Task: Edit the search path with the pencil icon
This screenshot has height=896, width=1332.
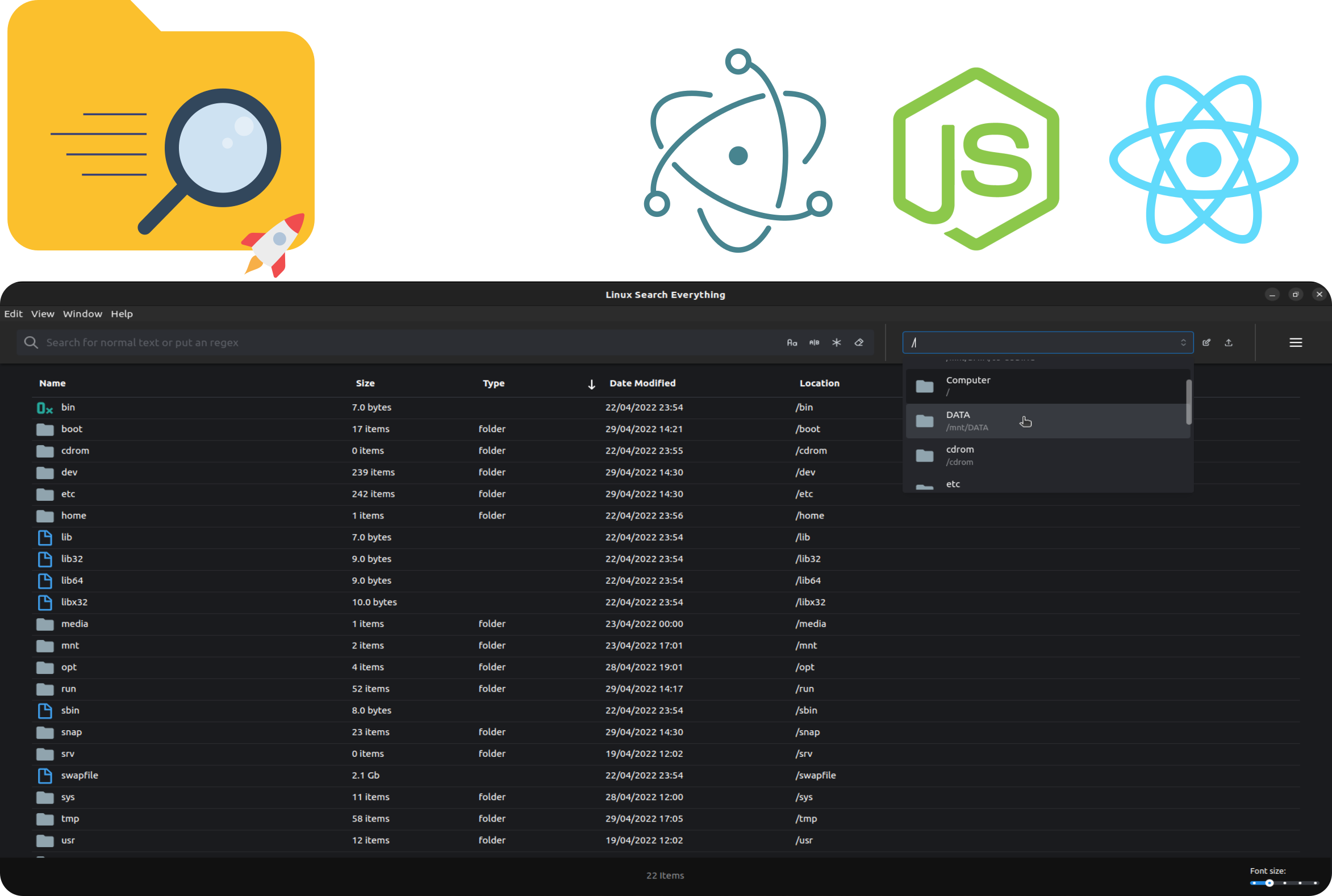Action: [1207, 342]
